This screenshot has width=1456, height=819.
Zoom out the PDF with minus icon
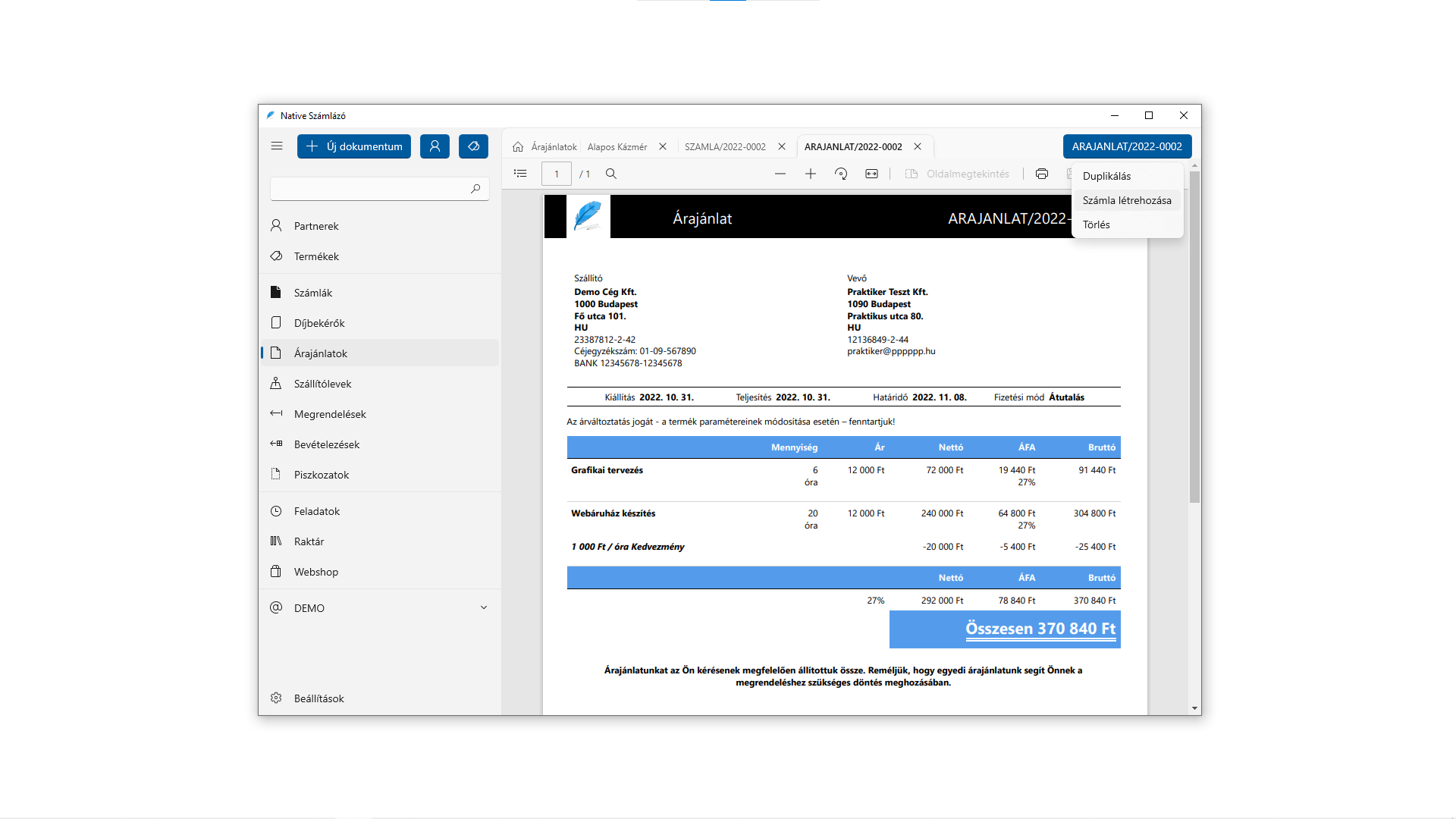780,174
